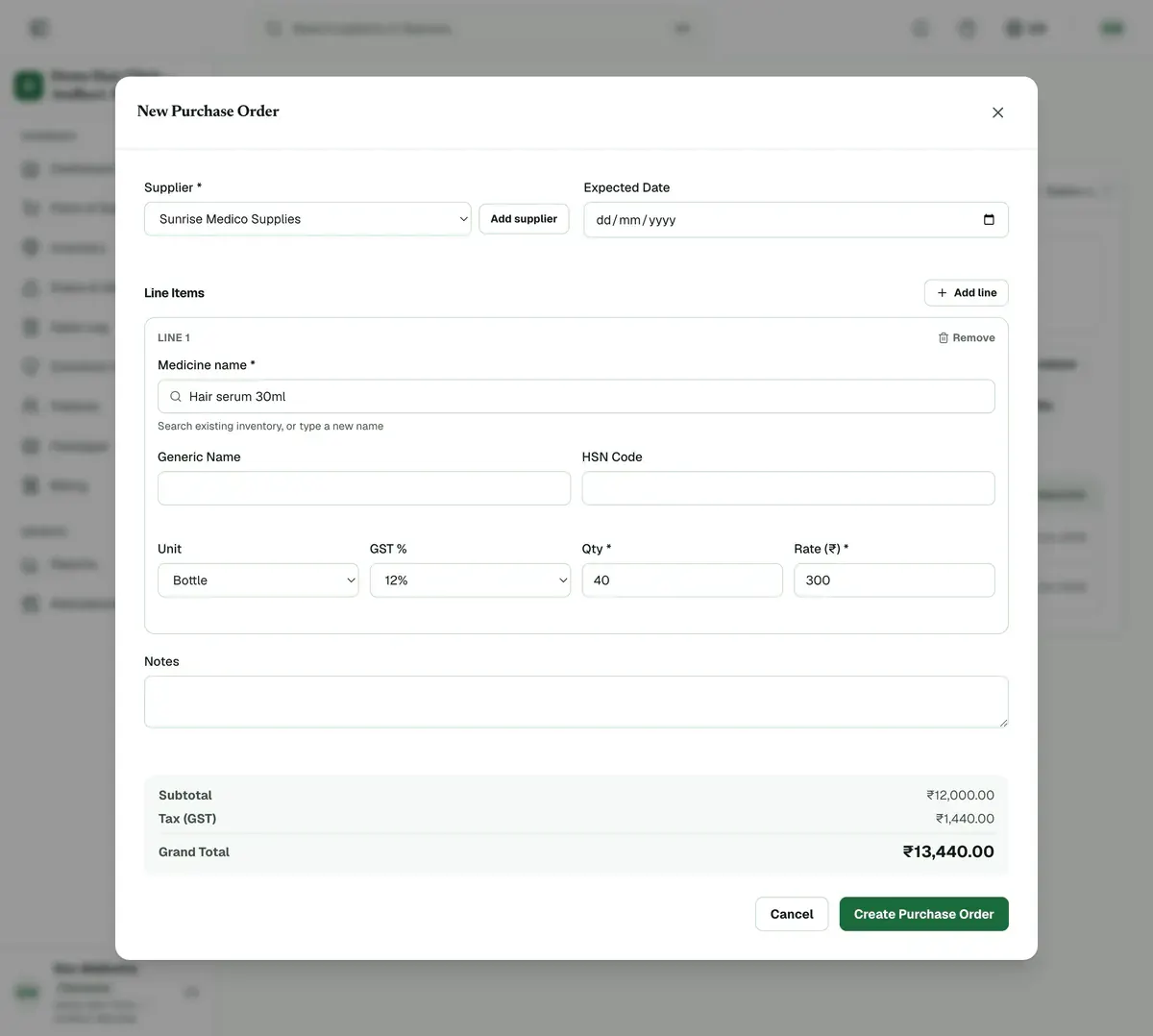Focus the Generic Name field

point(364,488)
